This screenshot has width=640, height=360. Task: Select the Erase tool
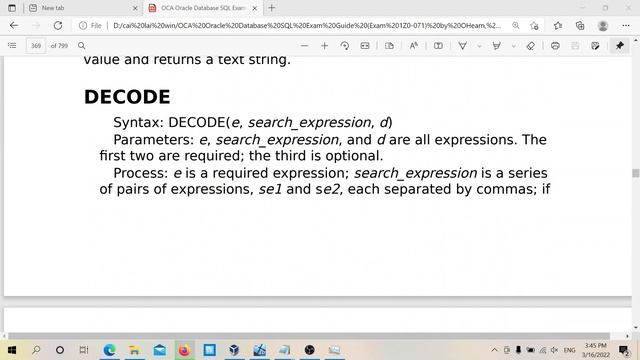click(x=531, y=46)
